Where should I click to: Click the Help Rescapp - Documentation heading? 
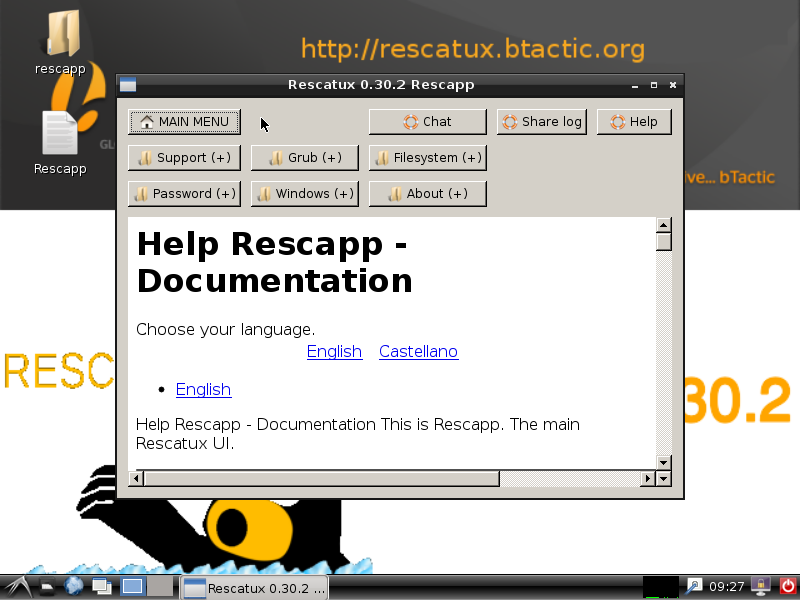click(x=274, y=262)
